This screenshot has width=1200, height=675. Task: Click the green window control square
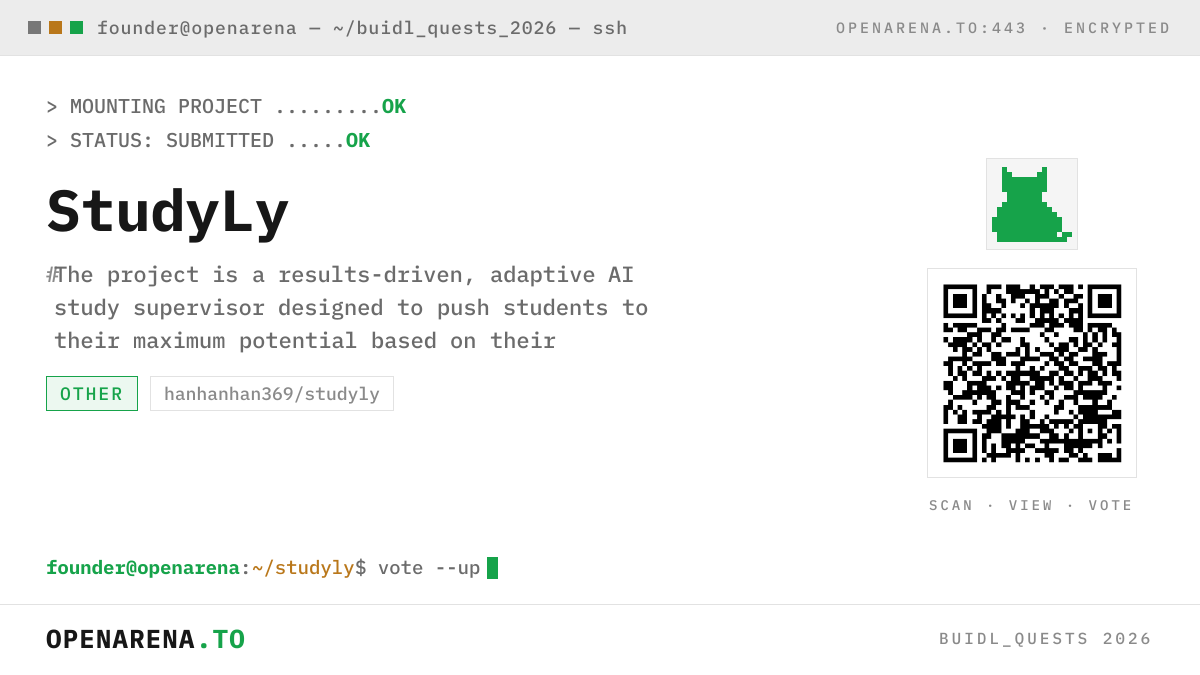pyautogui.click(x=76, y=28)
